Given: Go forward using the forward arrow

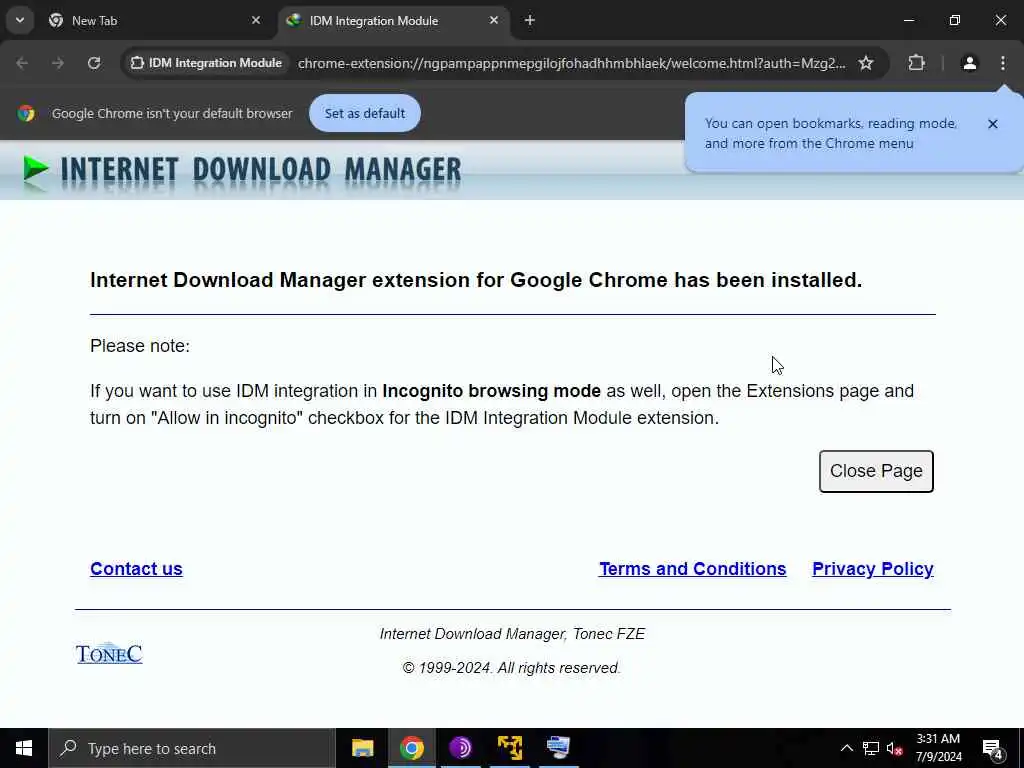Looking at the screenshot, I should [58, 63].
